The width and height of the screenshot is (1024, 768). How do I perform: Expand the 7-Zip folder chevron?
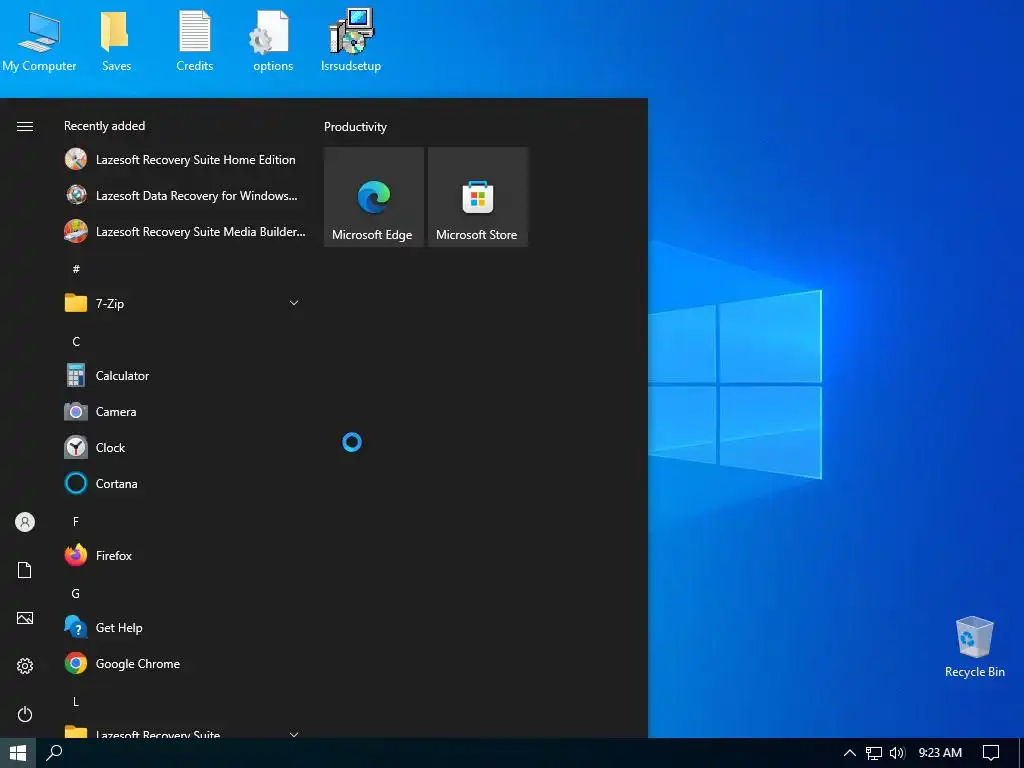294,303
